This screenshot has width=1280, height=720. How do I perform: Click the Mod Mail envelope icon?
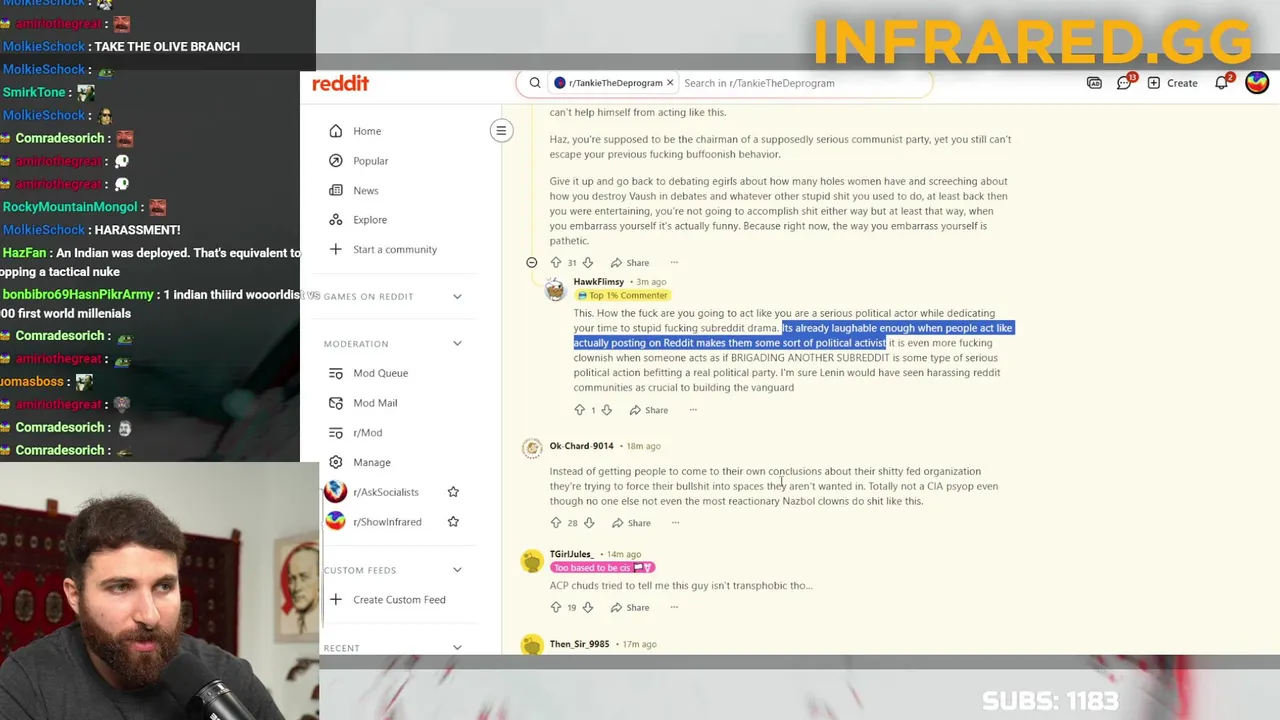pos(335,403)
